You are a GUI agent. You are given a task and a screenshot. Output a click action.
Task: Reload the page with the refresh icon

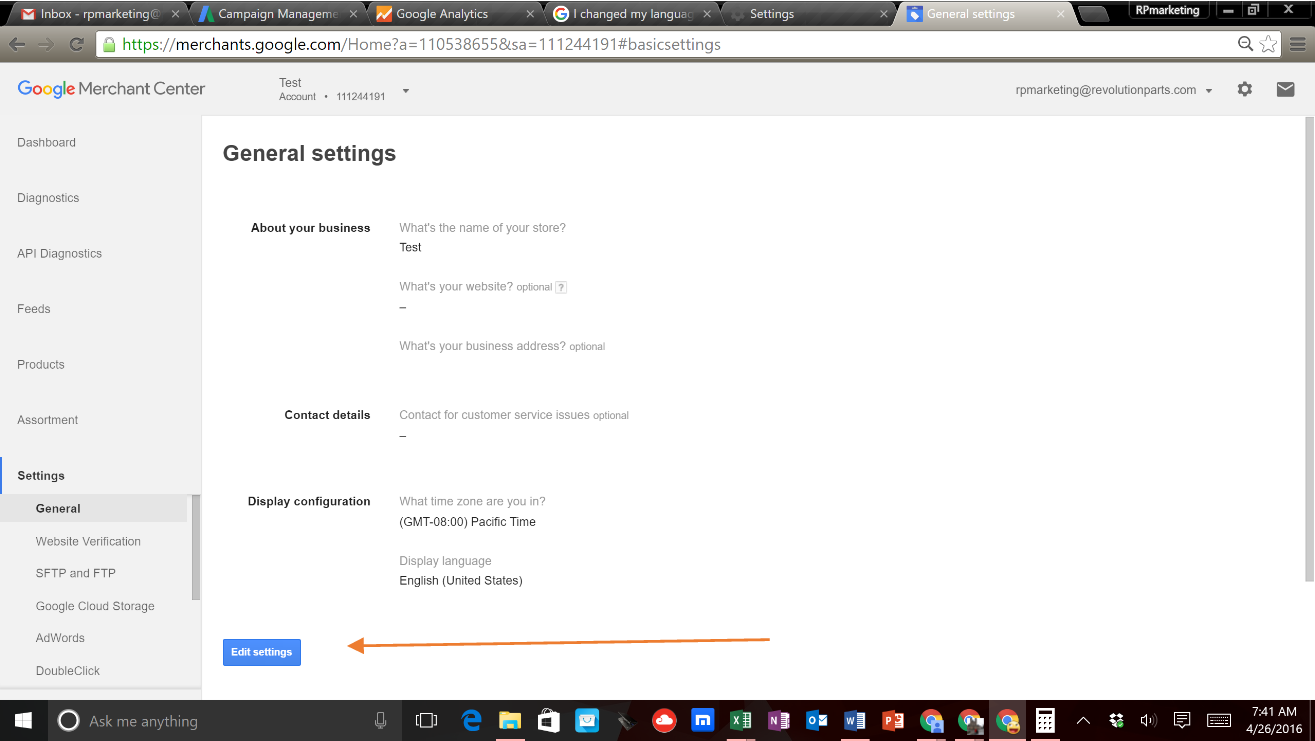76,44
